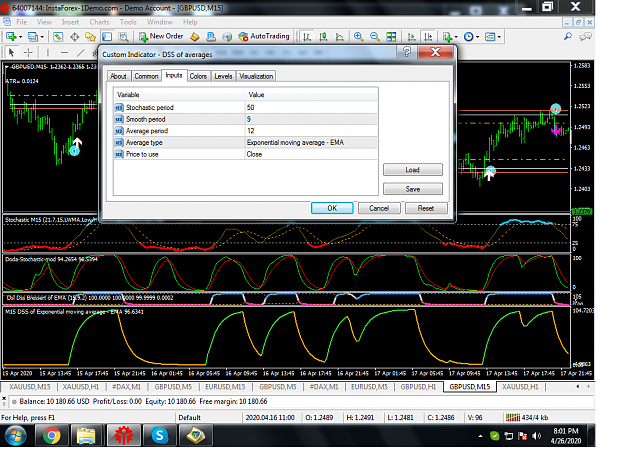Click Cancel in Custom Indicator dialog

[x=379, y=208]
